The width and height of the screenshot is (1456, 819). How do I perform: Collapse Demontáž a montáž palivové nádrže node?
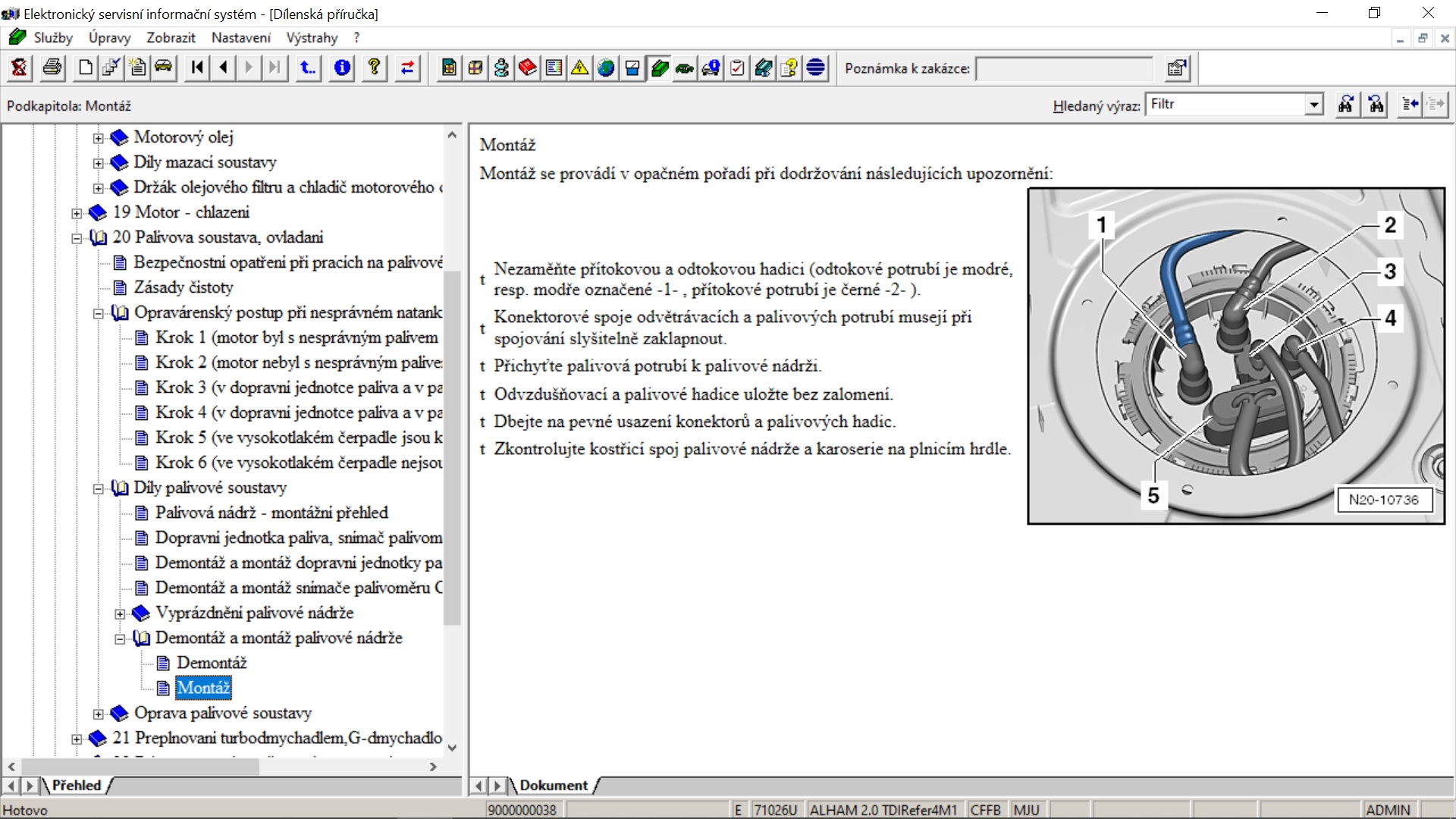point(120,639)
